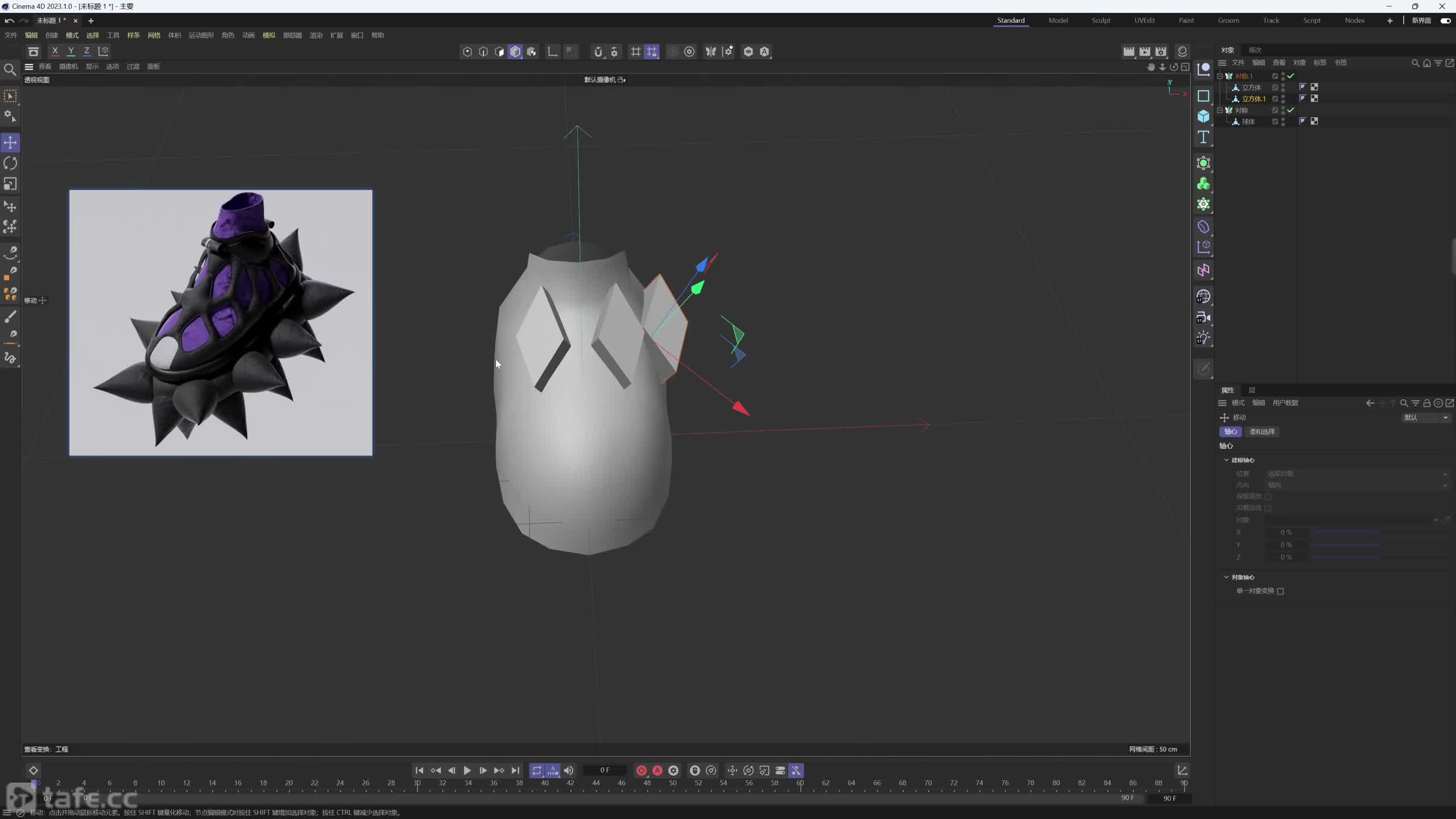Activate the live selection tool icon
Viewport: 1456px width, 819px height.
(x=10, y=96)
